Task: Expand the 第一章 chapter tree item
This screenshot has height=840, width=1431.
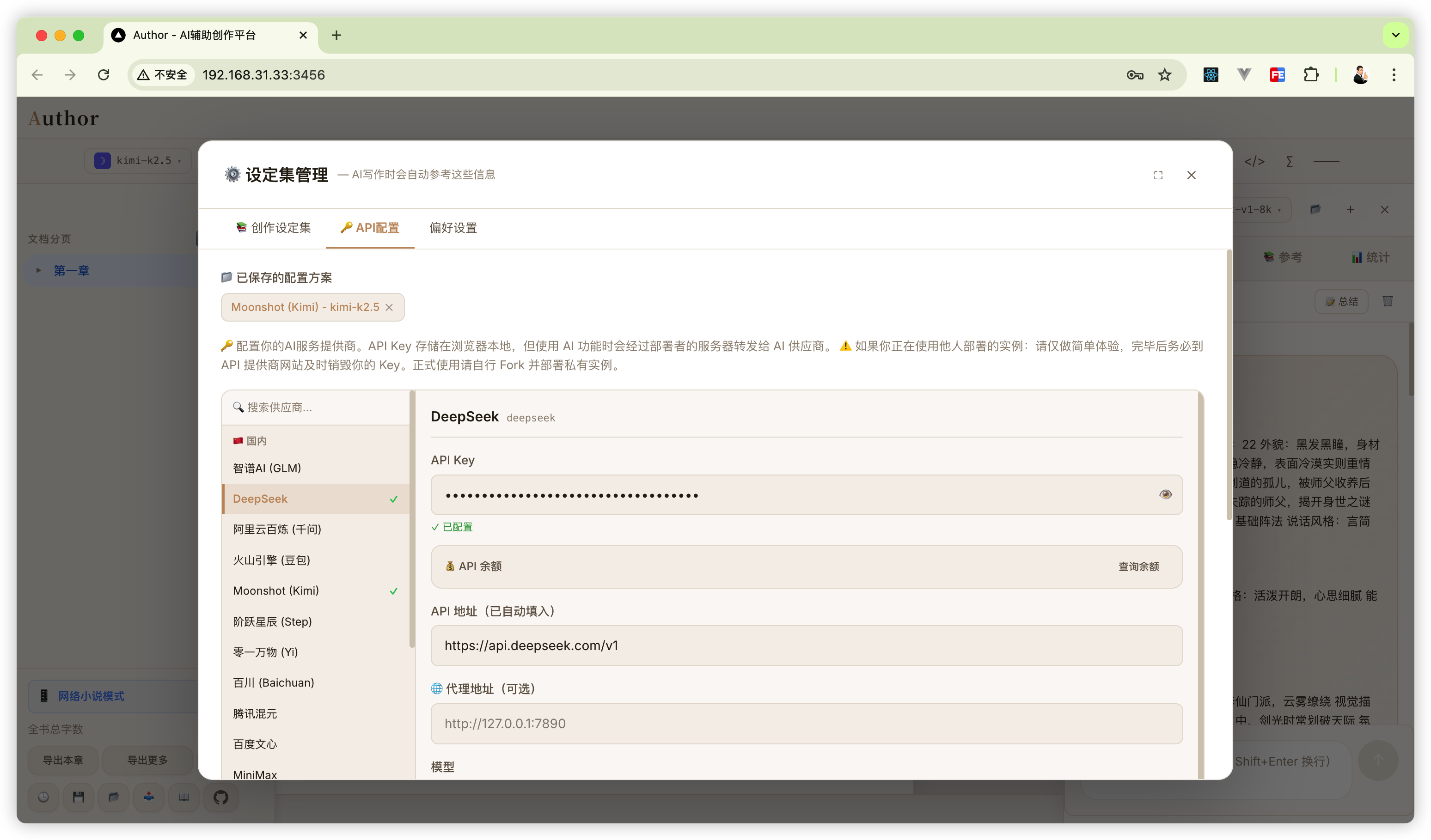Action: click(39, 271)
